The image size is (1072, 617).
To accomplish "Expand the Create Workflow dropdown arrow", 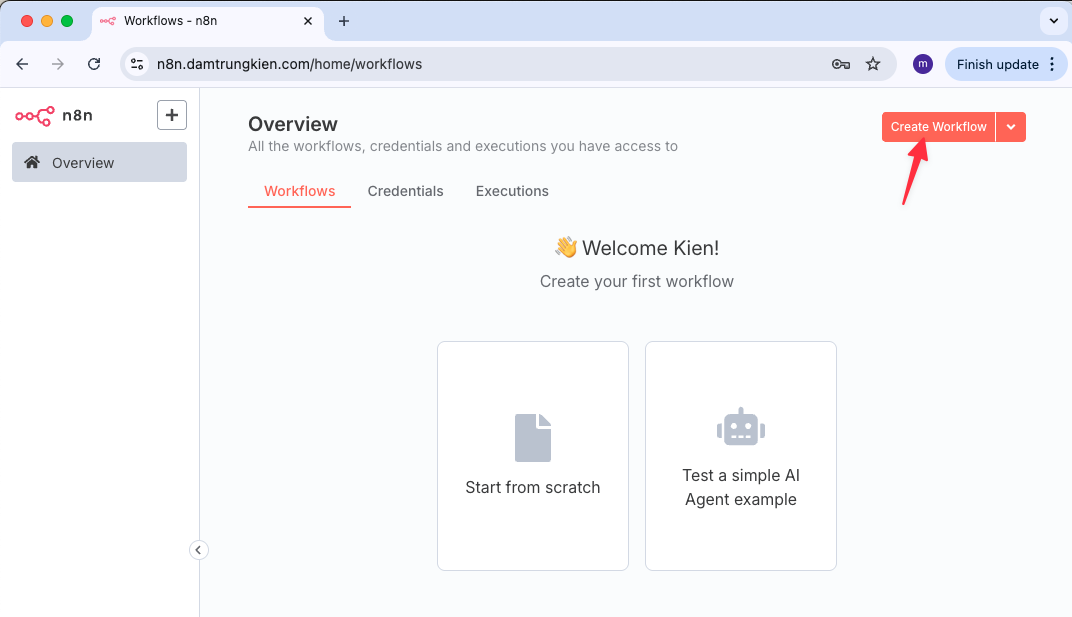I will tap(1011, 127).
